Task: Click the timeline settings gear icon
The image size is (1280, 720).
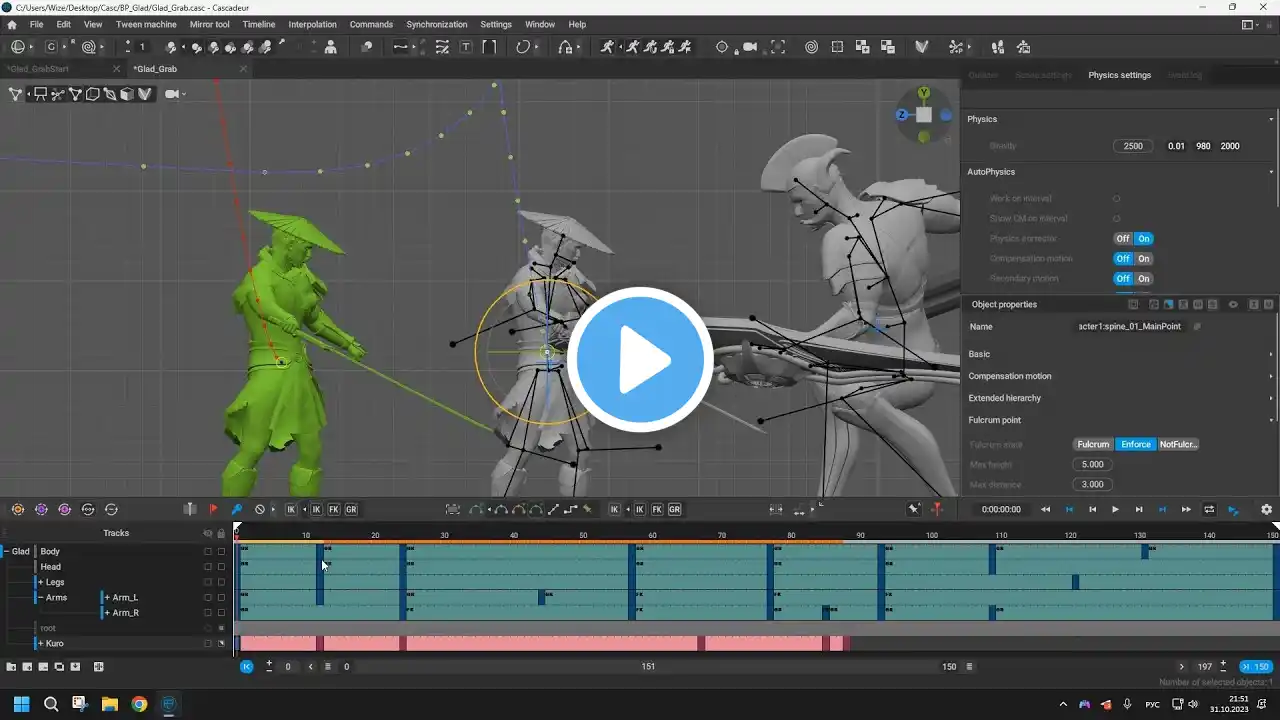Action: point(1266,509)
